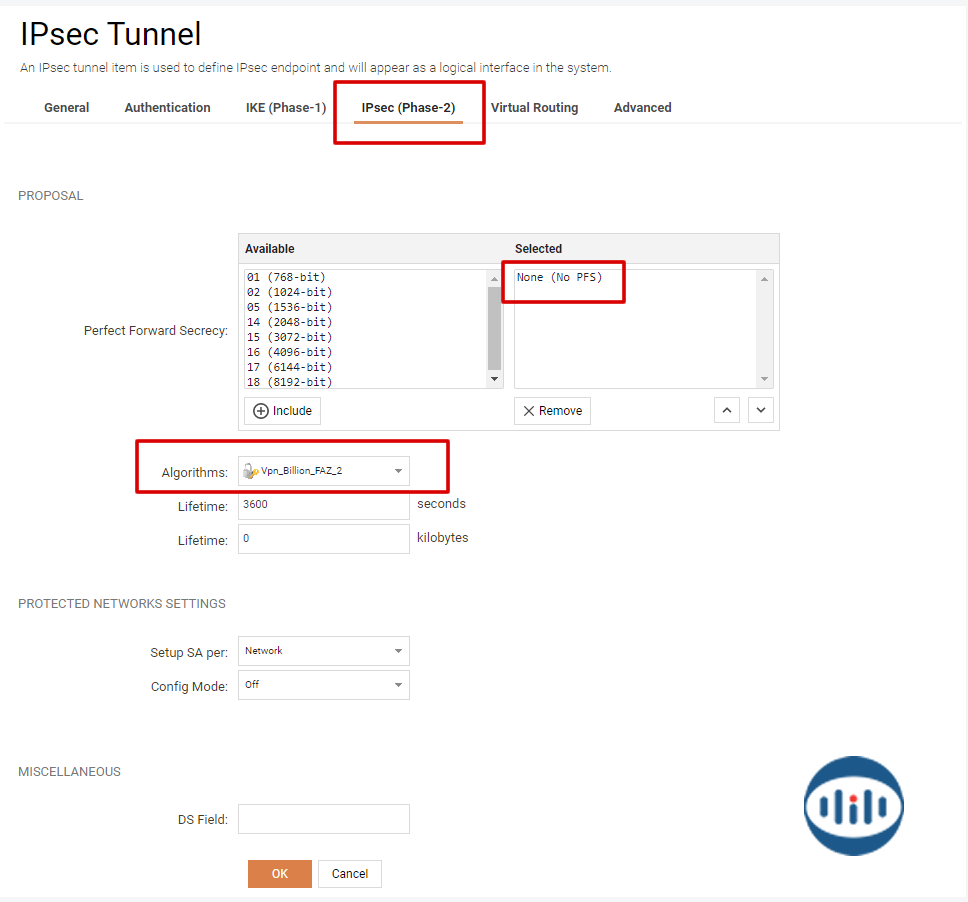The image size is (968, 902).
Task: Click the Include button with plus icon
Action: [x=282, y=410]
